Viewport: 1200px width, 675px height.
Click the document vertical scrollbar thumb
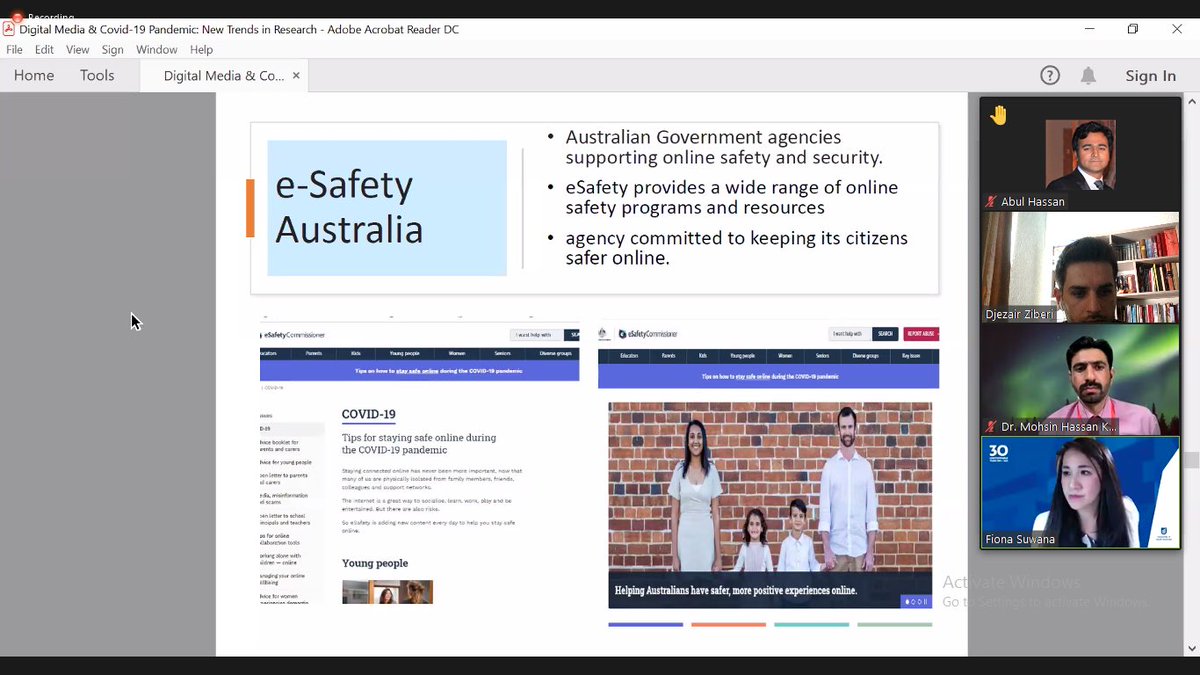pyautogui.click(x=1191, y=460)
